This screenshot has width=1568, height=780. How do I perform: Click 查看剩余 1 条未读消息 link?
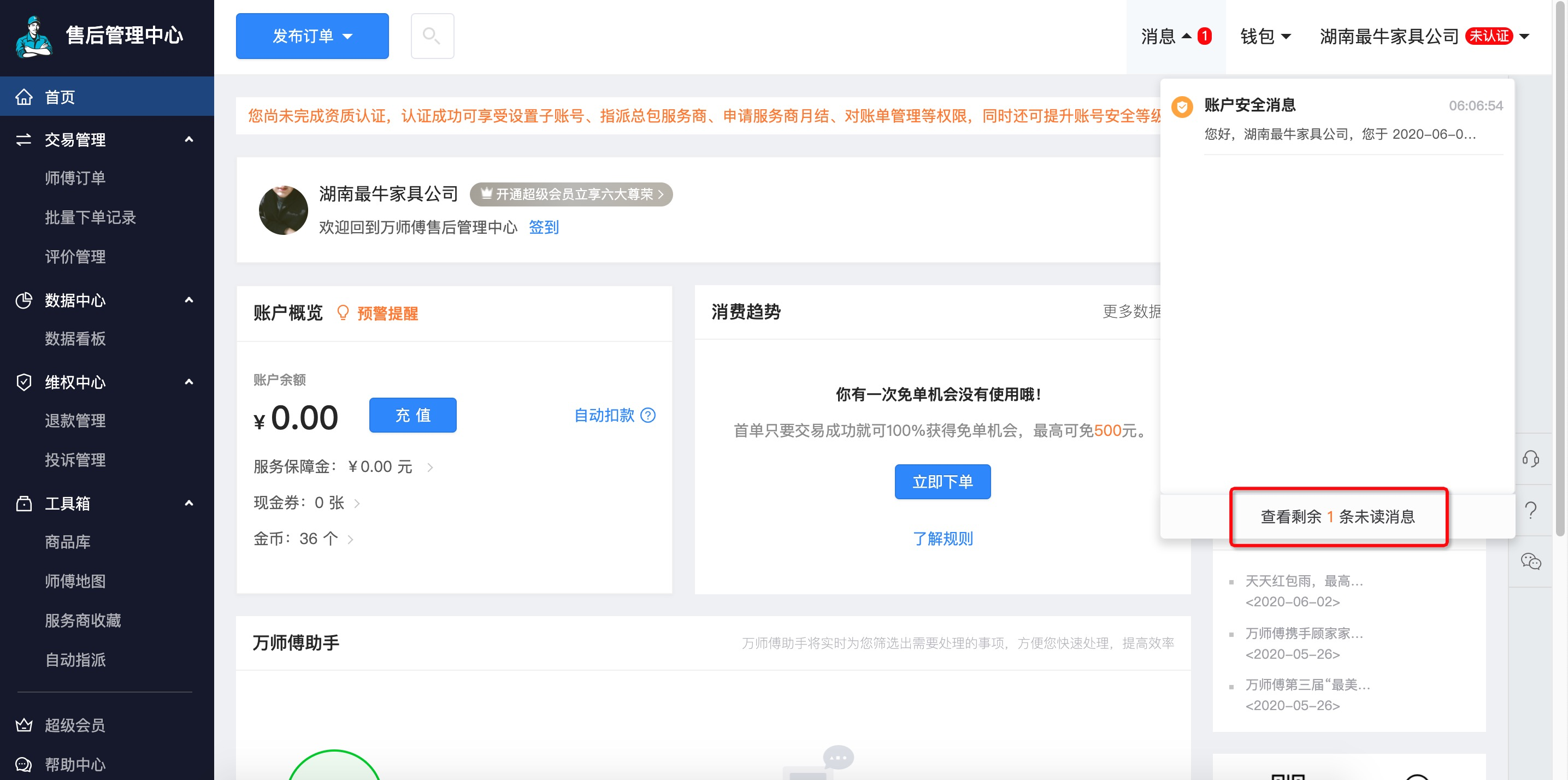point(1337,517)
